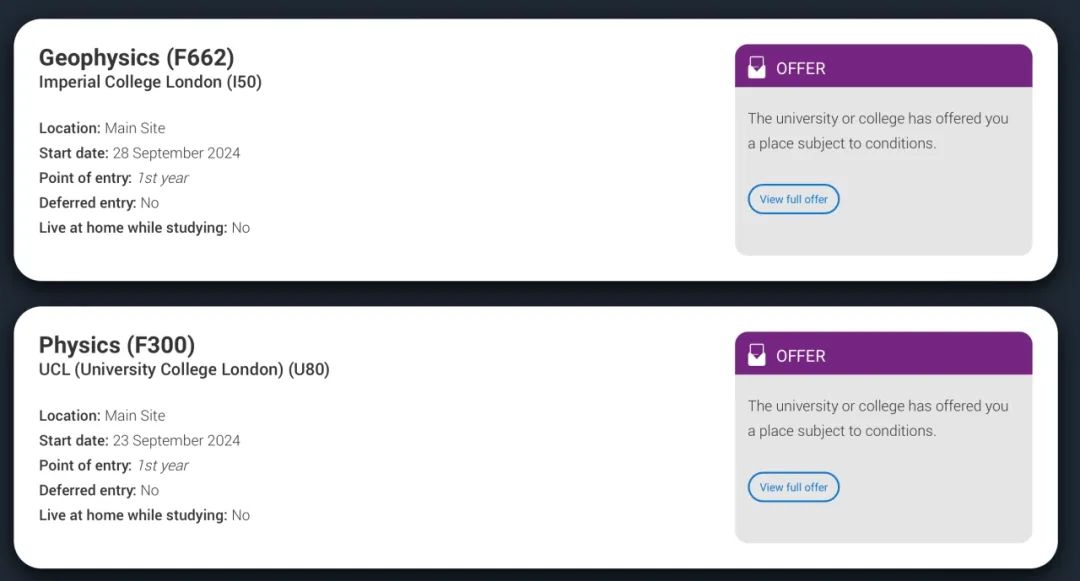Click Location: Main Site on the Physics card
The height and width of the screenshot is (581, 1080).
pyautogui.click(x=102, y=415)
